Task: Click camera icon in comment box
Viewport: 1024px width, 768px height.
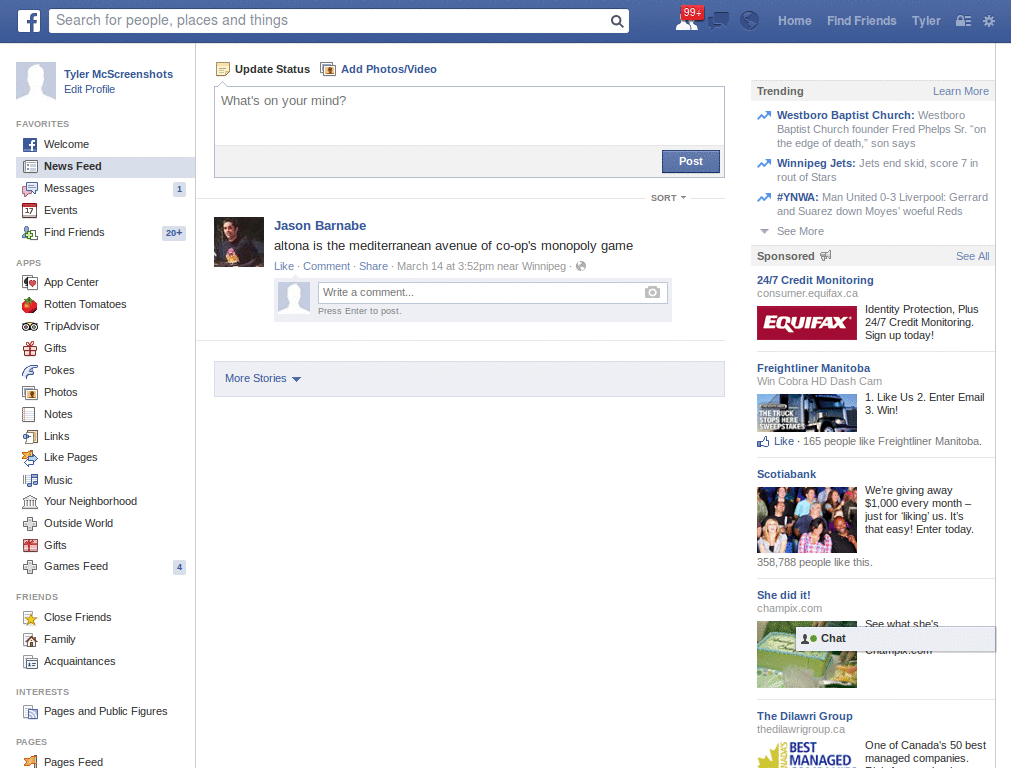Action: pos(652,292)
